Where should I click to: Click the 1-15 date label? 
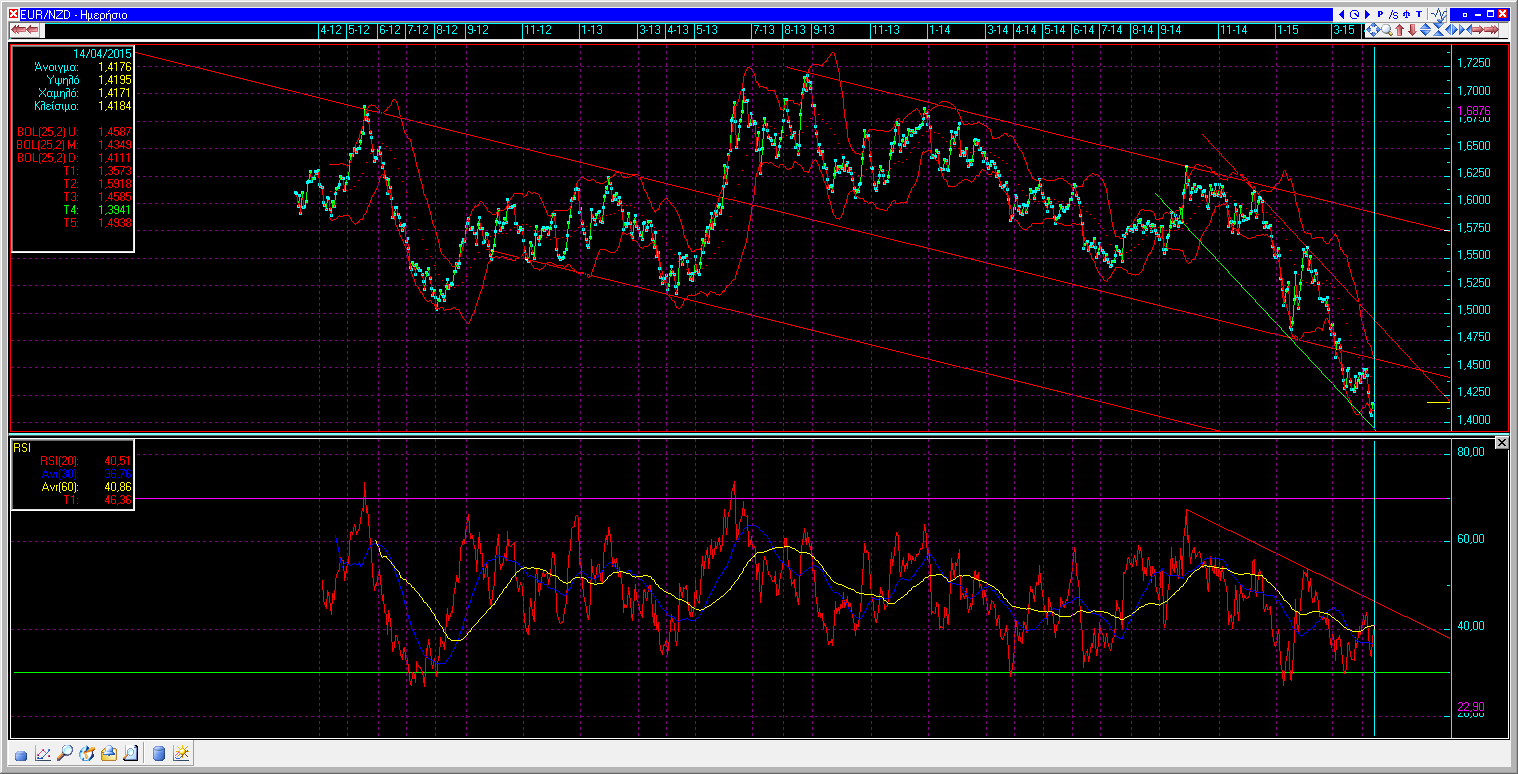[x=1288, y=30]
